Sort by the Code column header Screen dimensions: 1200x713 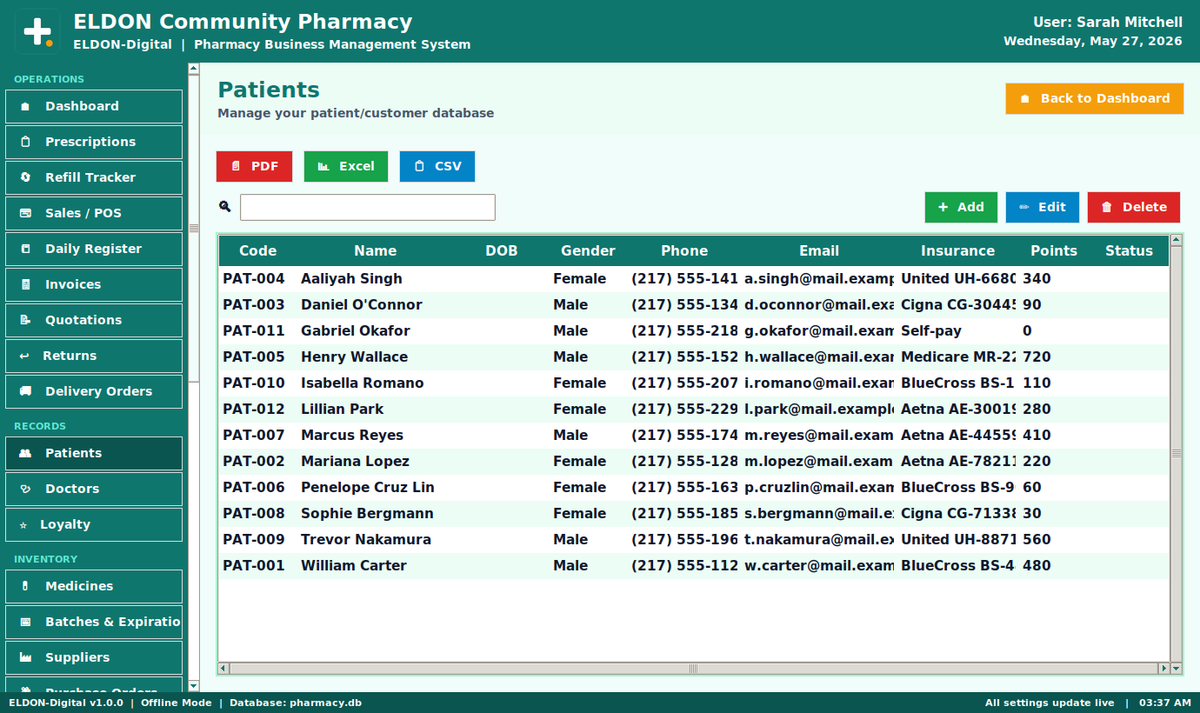click(x=258, y=251)
